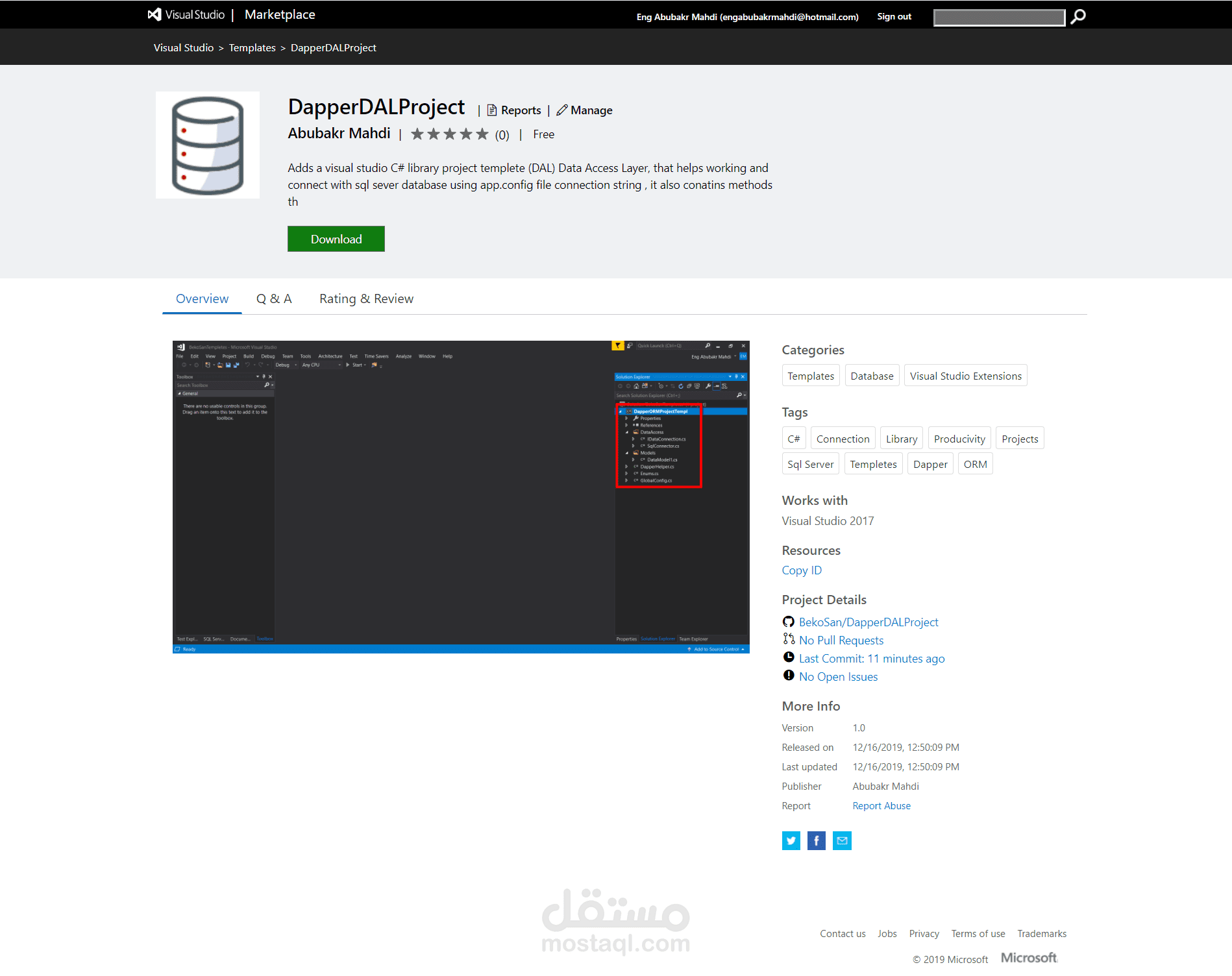Screen dimensions: 1232x976
Task: Click the Report Abuse link
Action: click(x=881, y=805)
